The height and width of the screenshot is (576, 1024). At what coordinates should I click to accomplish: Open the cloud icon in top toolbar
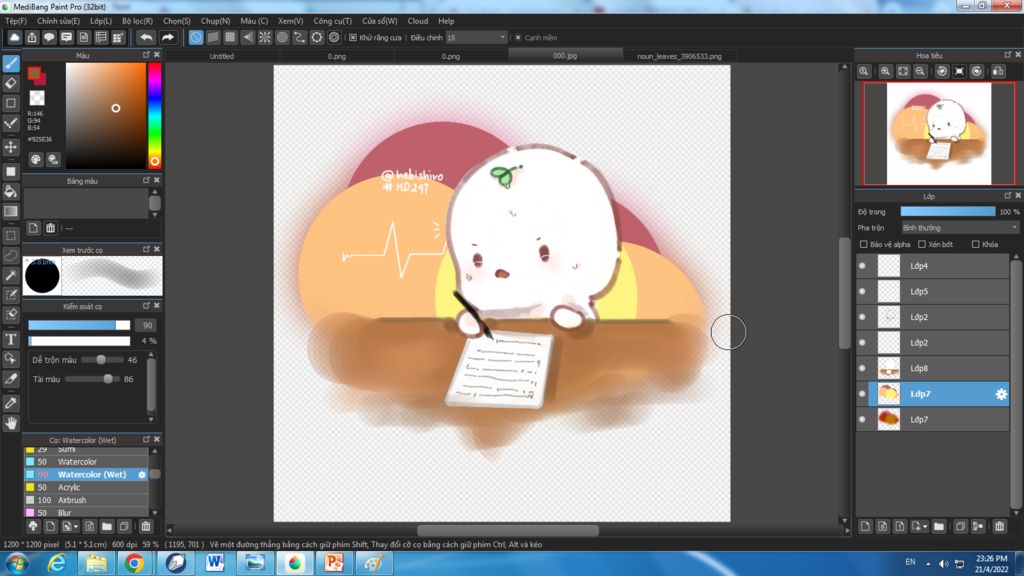coord(14,37)
